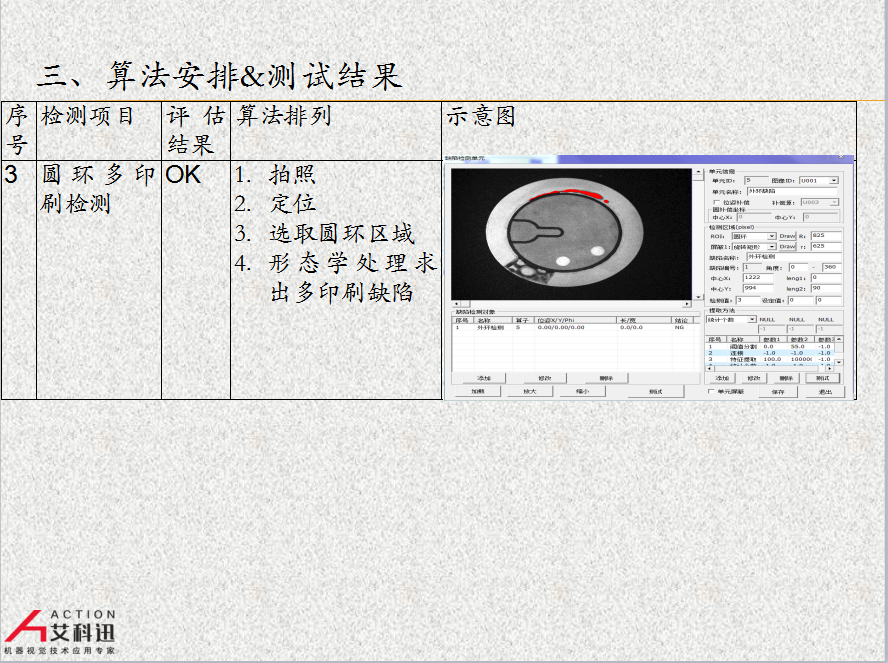Select 外环检测 row in defect table
Screen dimensions: 888x663
pyautogui.click(x=575, y=327)
